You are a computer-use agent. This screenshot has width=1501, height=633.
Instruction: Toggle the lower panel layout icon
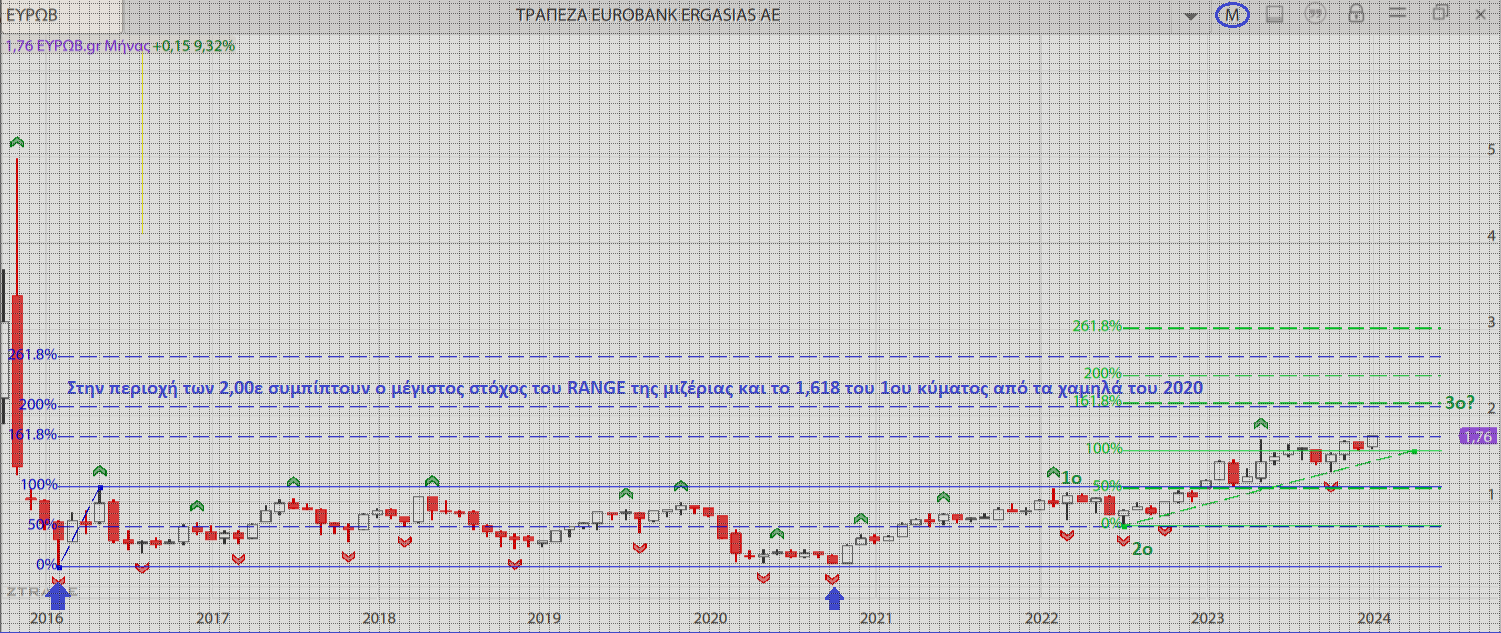(x=1274, y=14)
